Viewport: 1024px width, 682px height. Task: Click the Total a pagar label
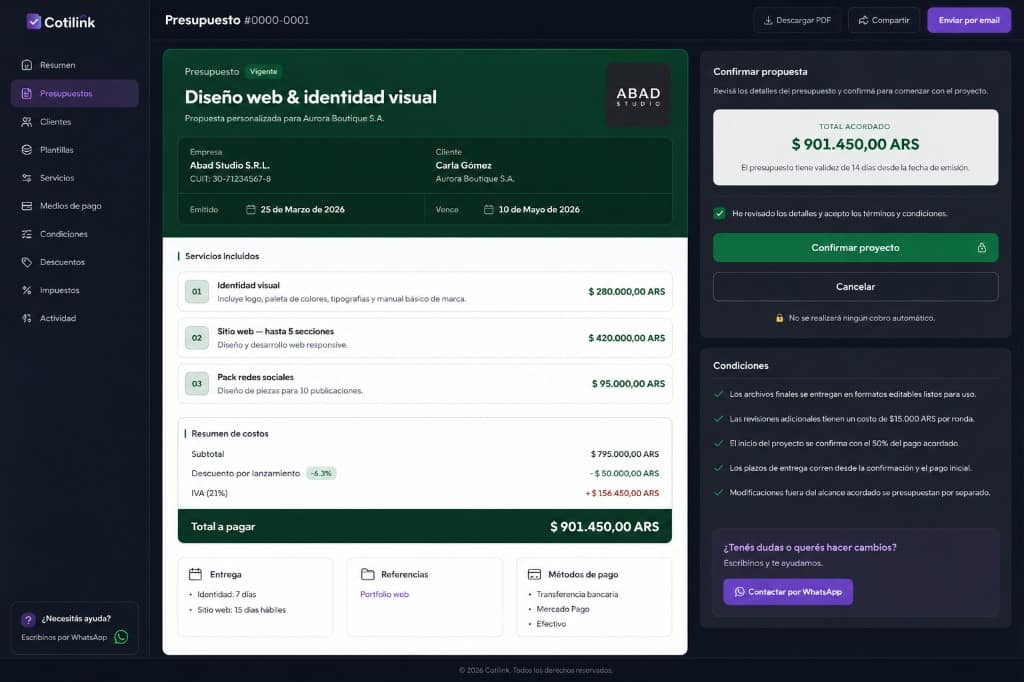pos(223,527)
